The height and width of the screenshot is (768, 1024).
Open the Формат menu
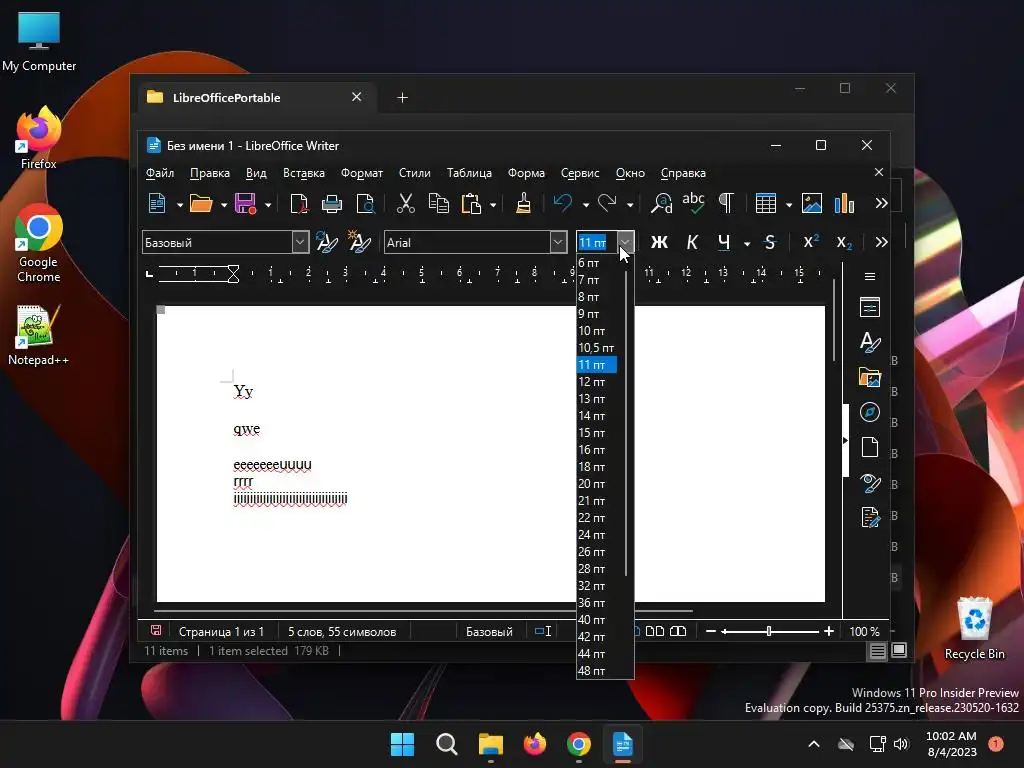pyautogui.click(x=362, y=173)
